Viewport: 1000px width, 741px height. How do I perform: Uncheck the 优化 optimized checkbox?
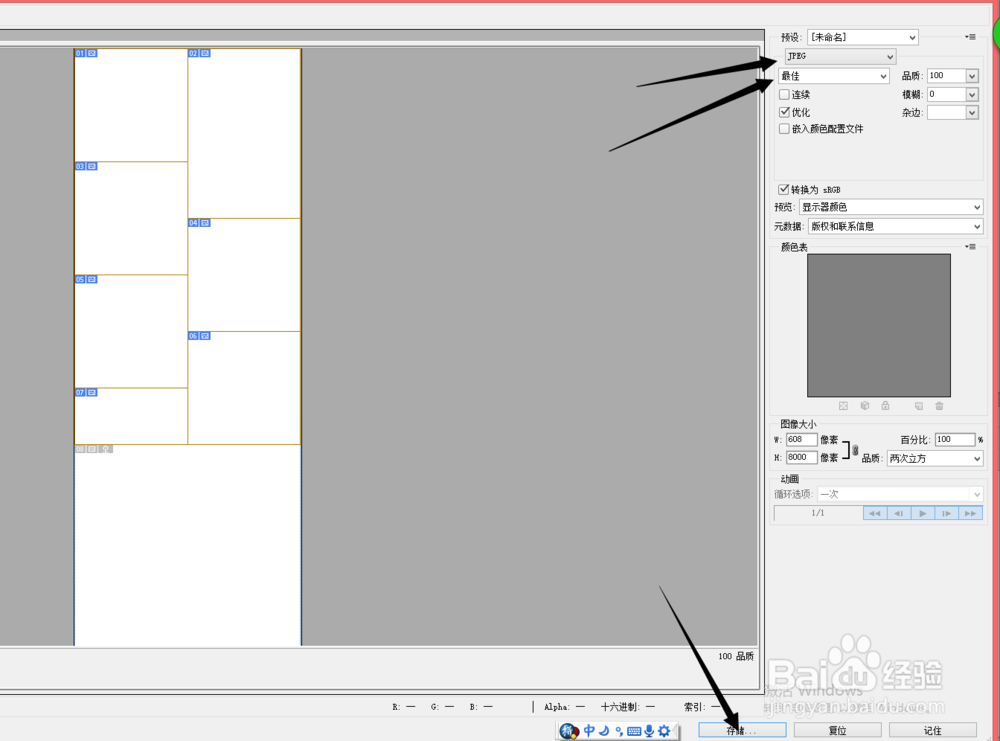click(x=784, y=112)
